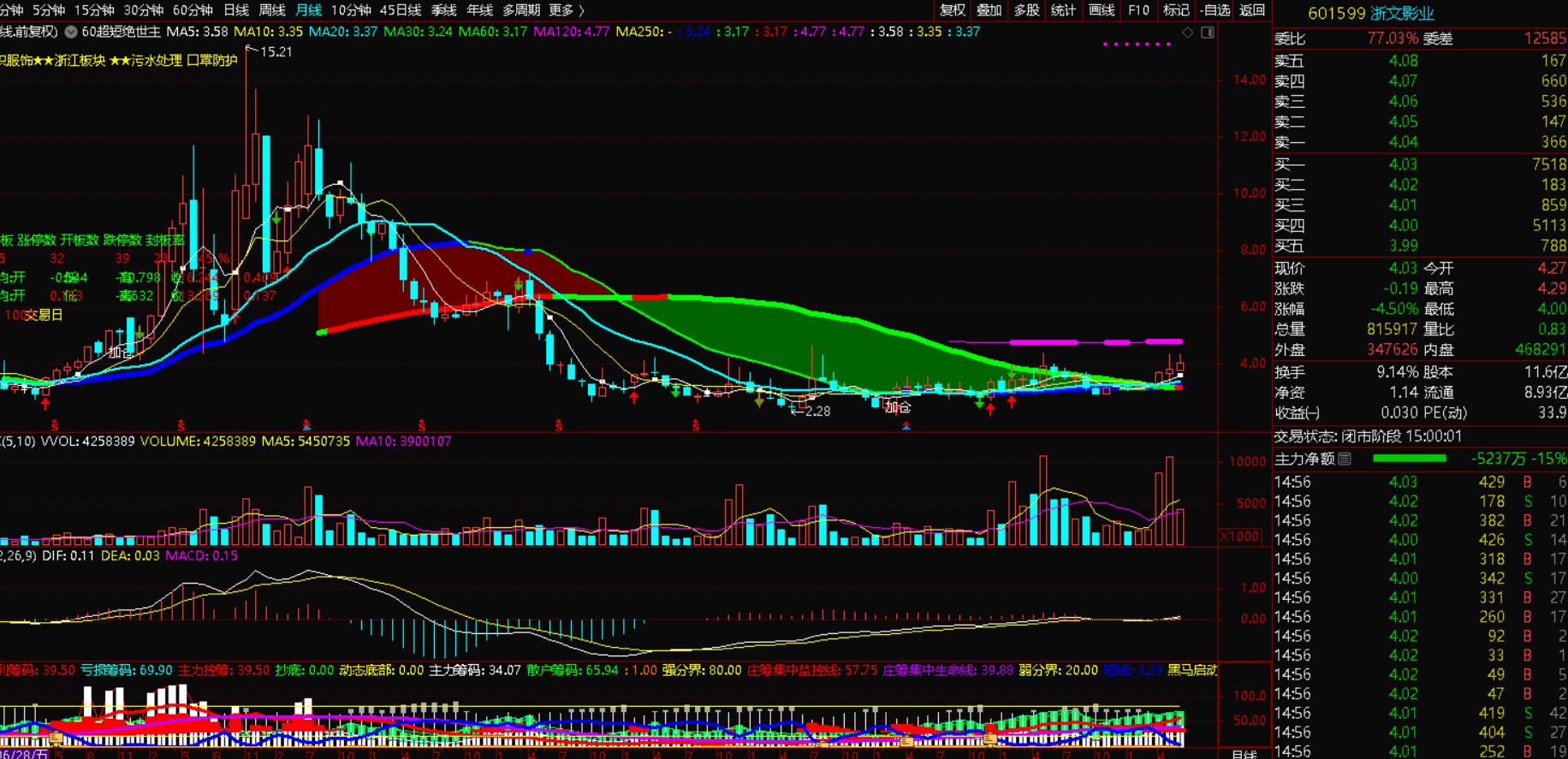Image resolution: width=1568 pixels, height=759 pixels.
Task: Click the 卖二 price 4.05
Action: tap(1403, 122)
